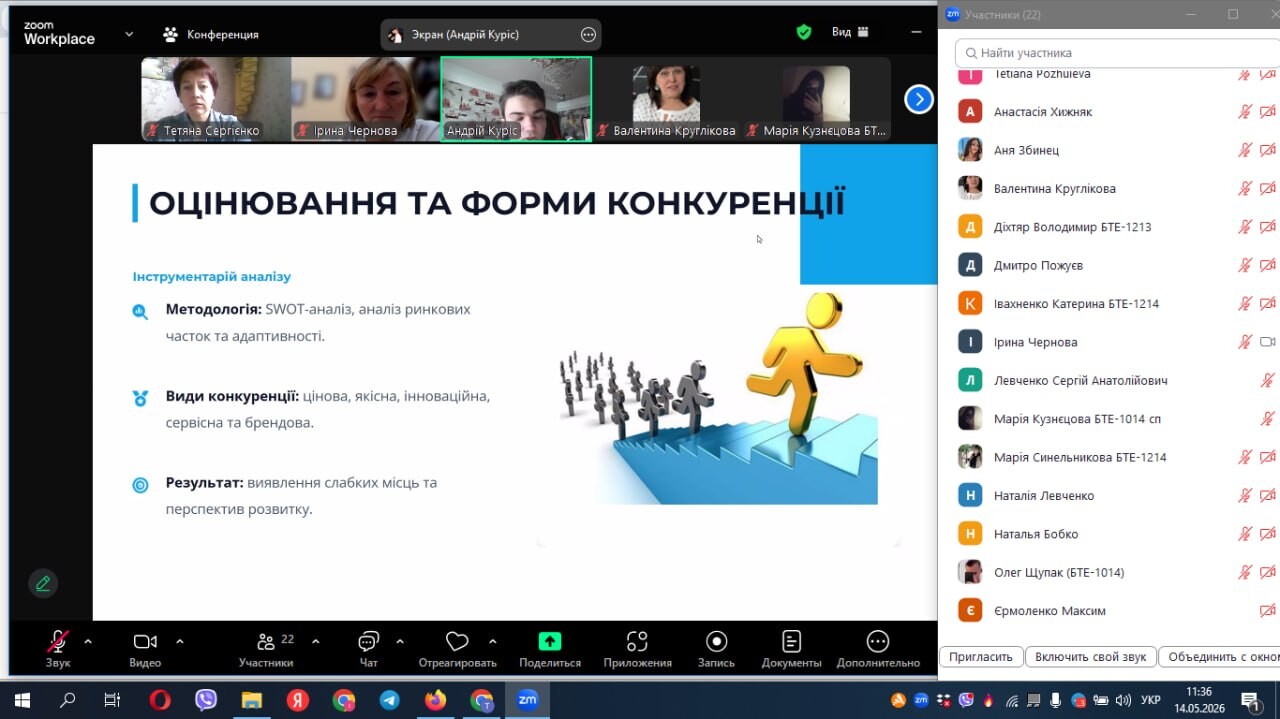Select participant Валентина Круглікова in list
This screenshot has height=719, width=1280.
pos(1109,189)
